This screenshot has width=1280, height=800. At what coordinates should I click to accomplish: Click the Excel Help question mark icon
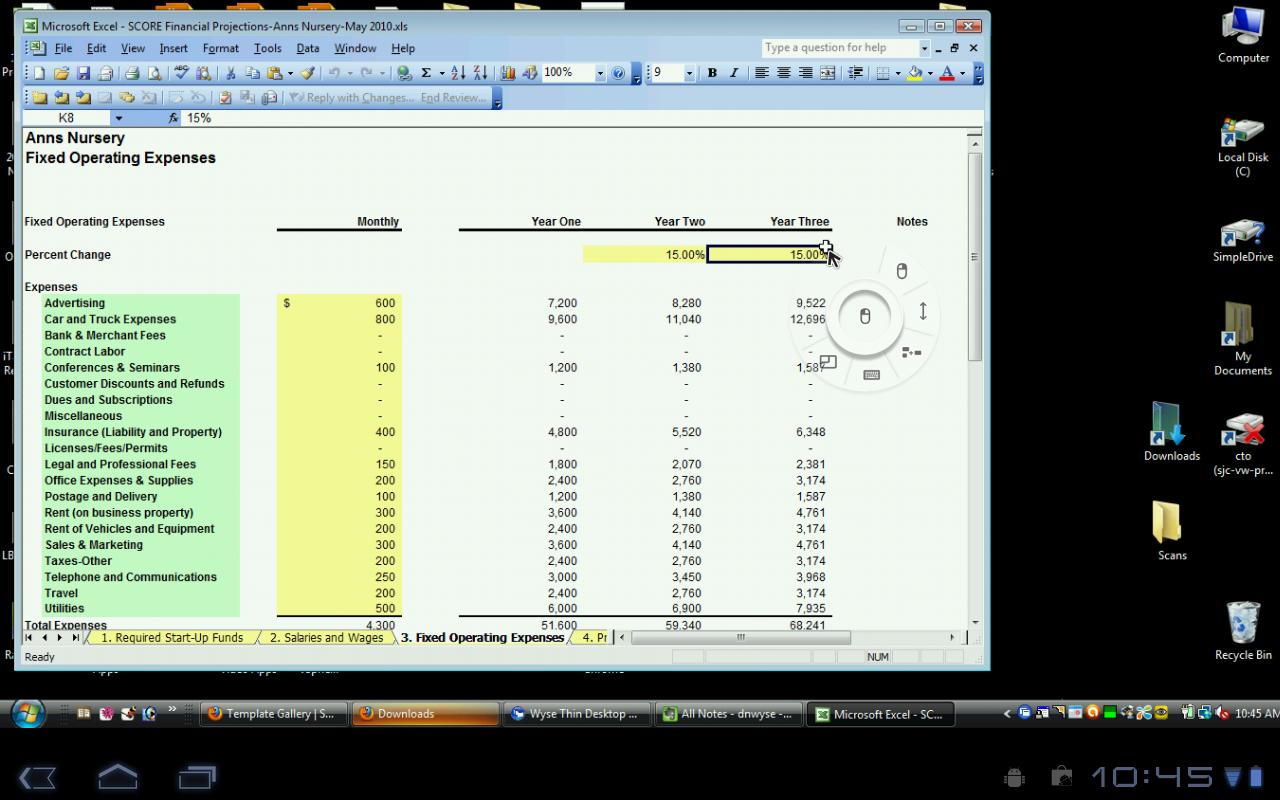point(618,73)
